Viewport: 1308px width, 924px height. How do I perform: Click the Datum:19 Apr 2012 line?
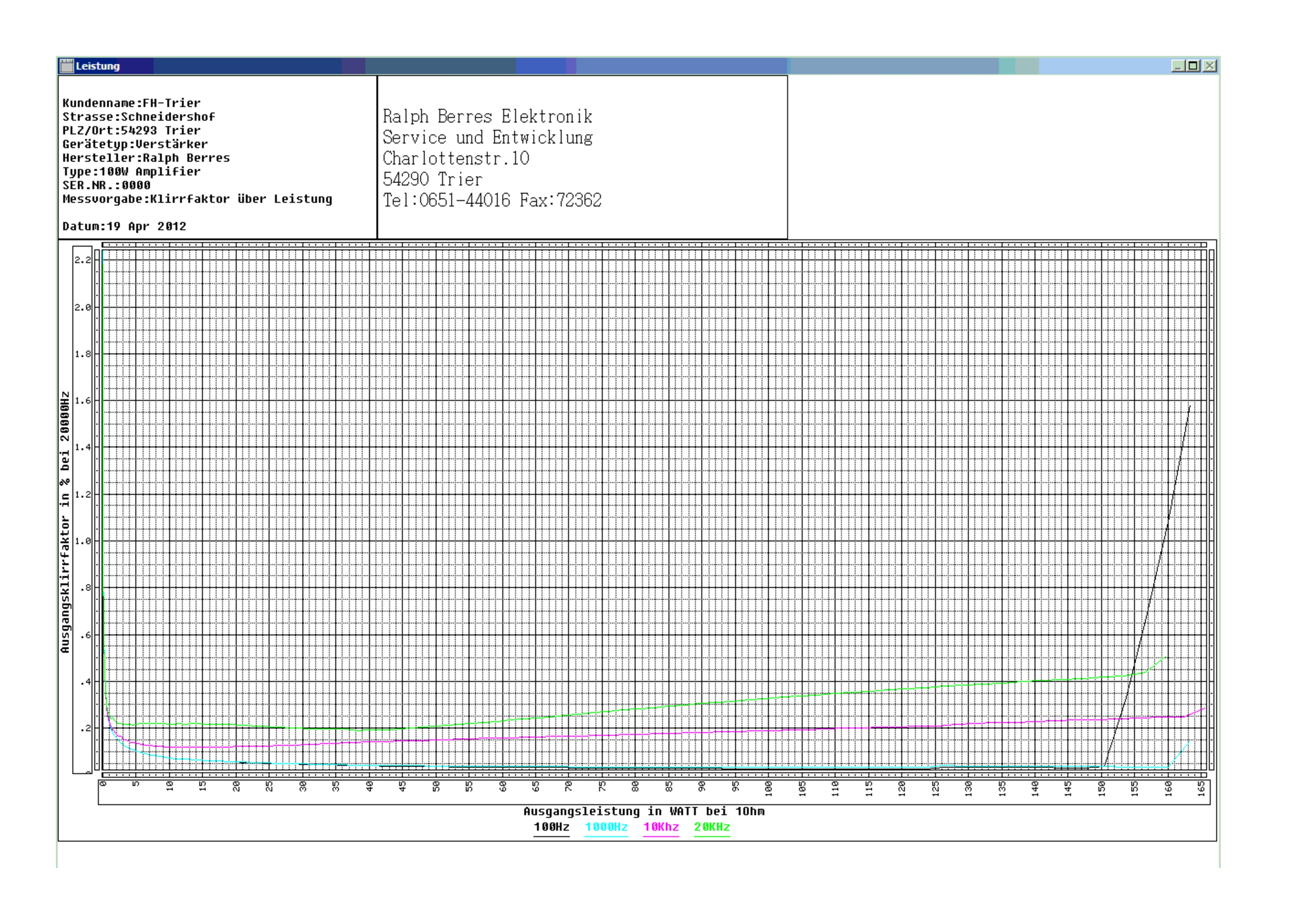pyautogui.click(x=124, y=226)
